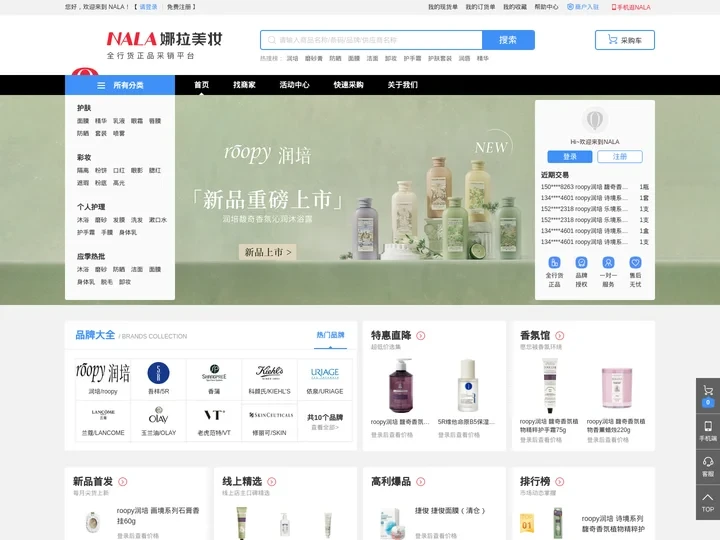Click the blue 登录 button
720x540 pixels.
570,157
